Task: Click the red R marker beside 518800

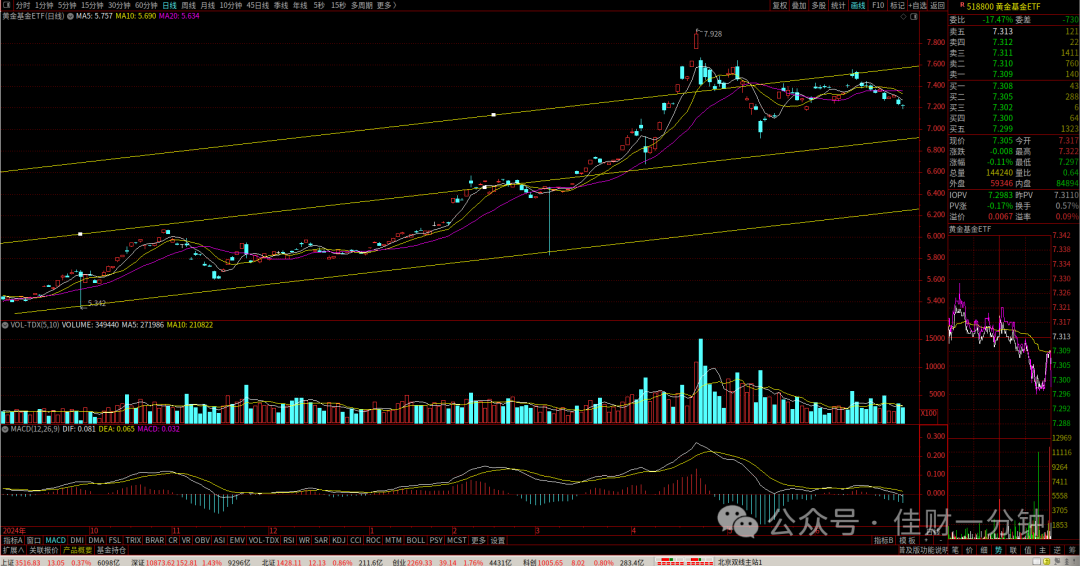Action: (962, 6)
